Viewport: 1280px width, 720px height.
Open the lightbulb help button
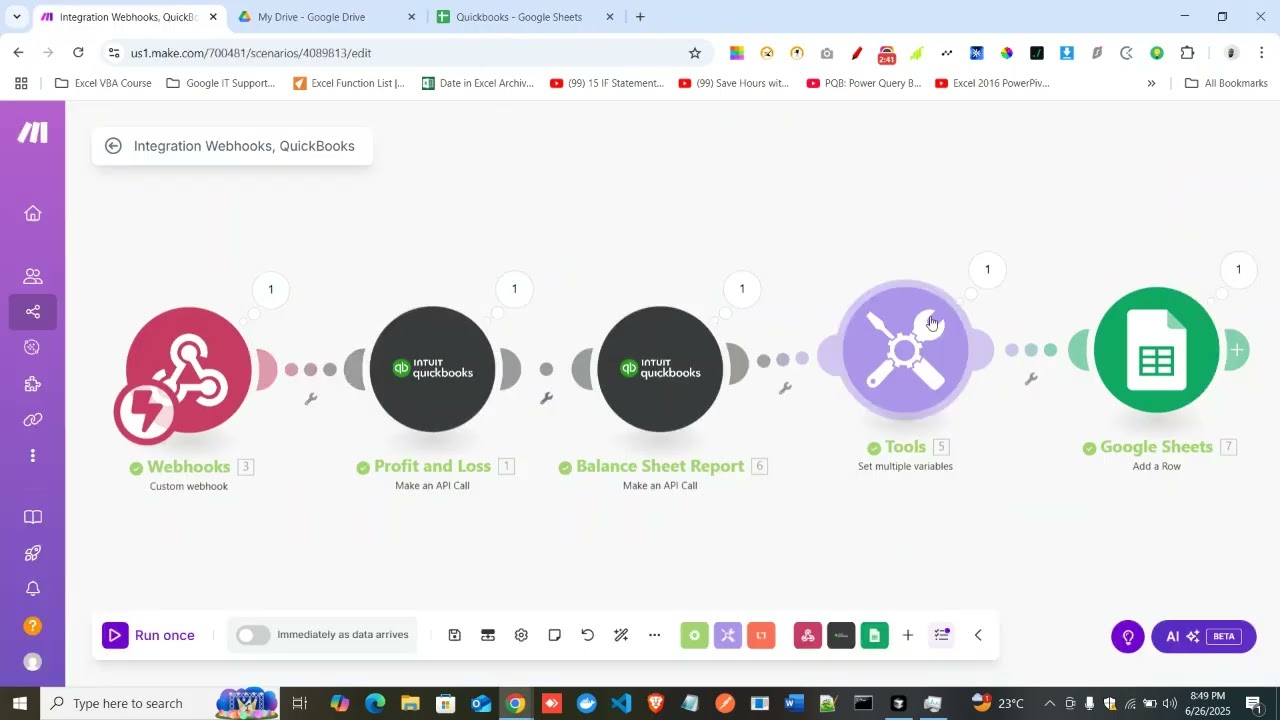[1128, 636]
